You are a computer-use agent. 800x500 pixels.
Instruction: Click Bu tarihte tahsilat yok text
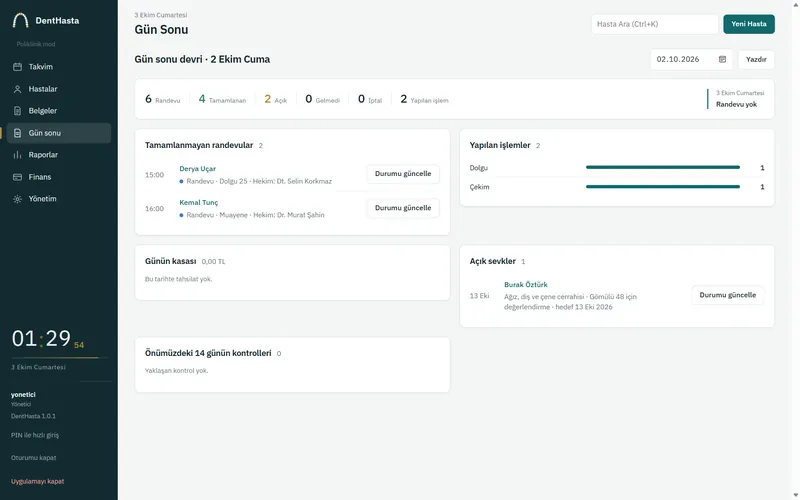[179, 279]
